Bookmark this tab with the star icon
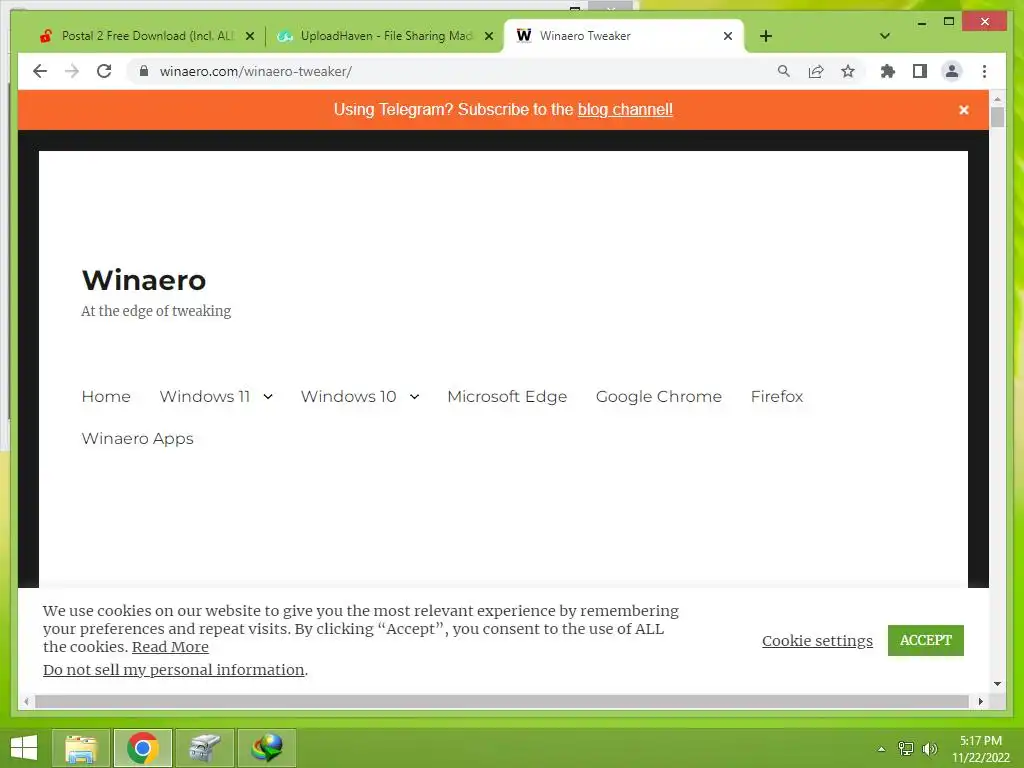The height and width of the screenshot is (768, 1024). point(848,71)
